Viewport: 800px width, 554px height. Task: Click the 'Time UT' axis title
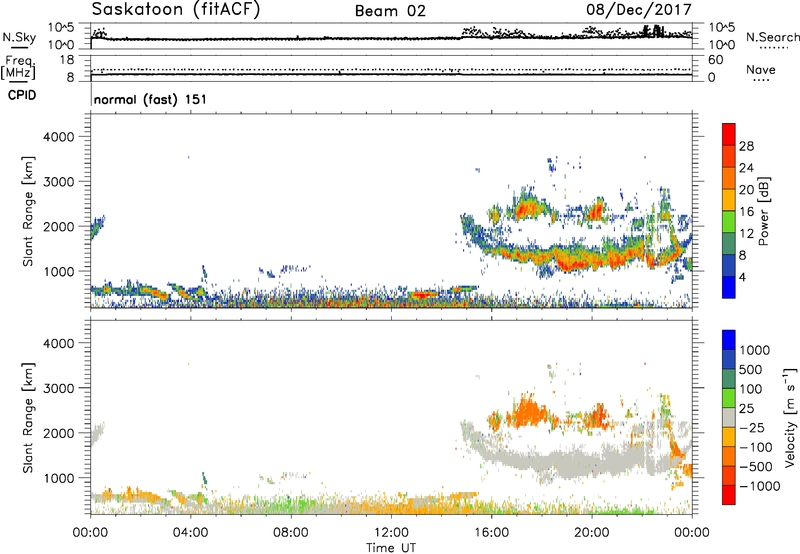(x=391, y=548)
